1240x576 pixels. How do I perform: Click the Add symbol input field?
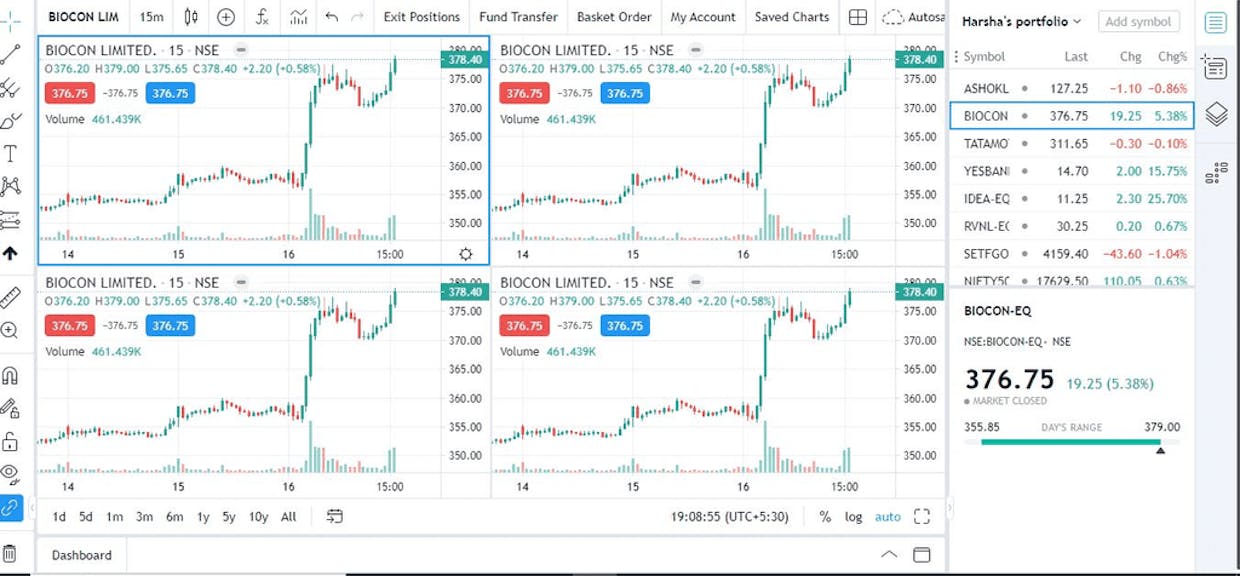pos(1138,21)
